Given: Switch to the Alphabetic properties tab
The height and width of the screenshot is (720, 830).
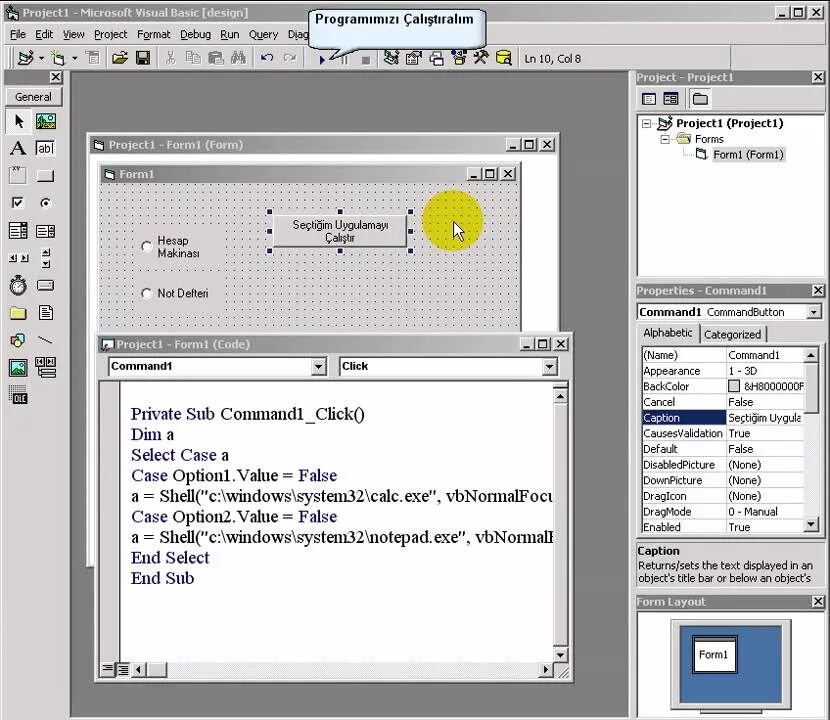Looking at the screenshot, I should click(667, 333).
